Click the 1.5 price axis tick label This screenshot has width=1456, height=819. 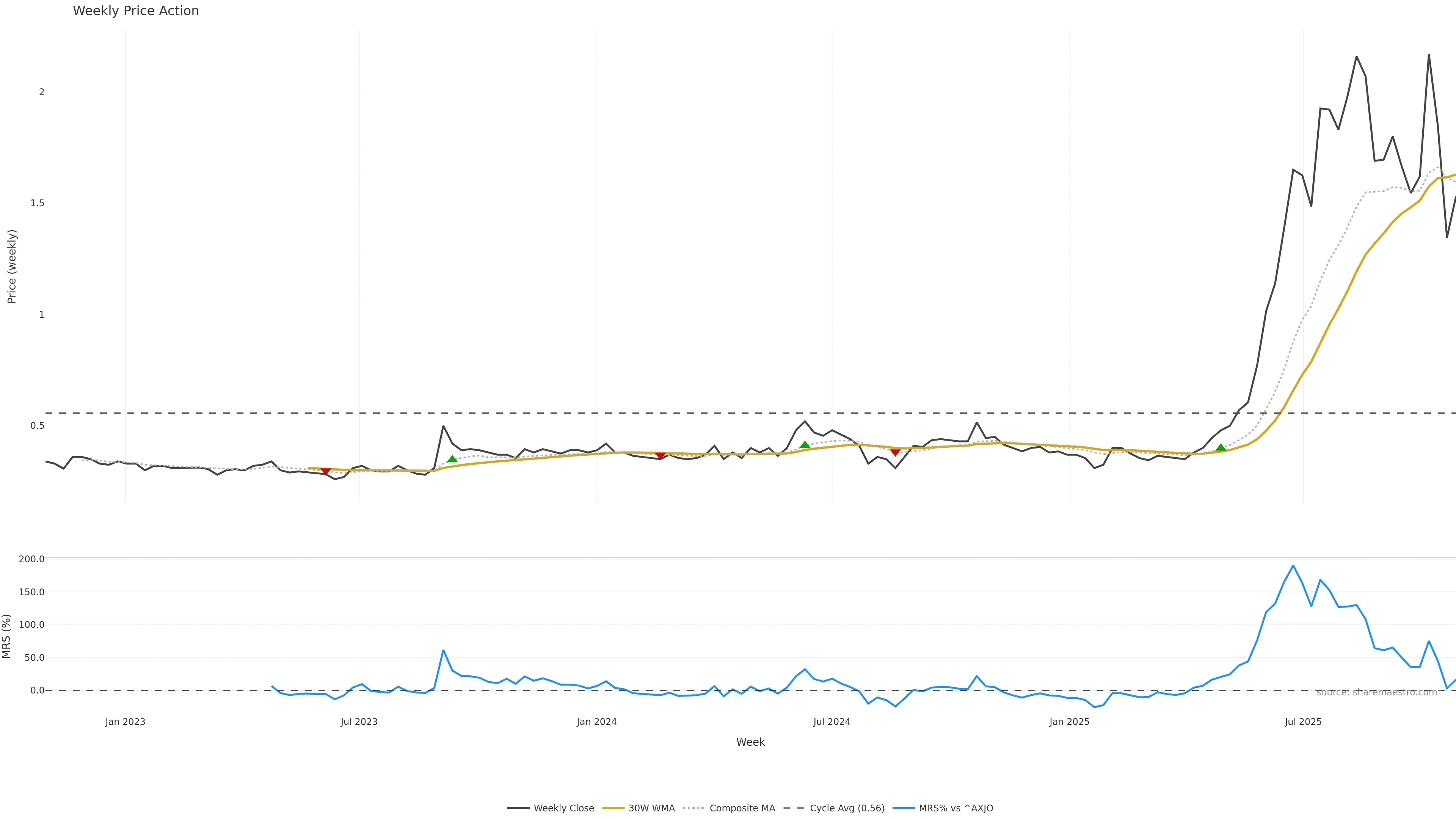pos(37,203)
